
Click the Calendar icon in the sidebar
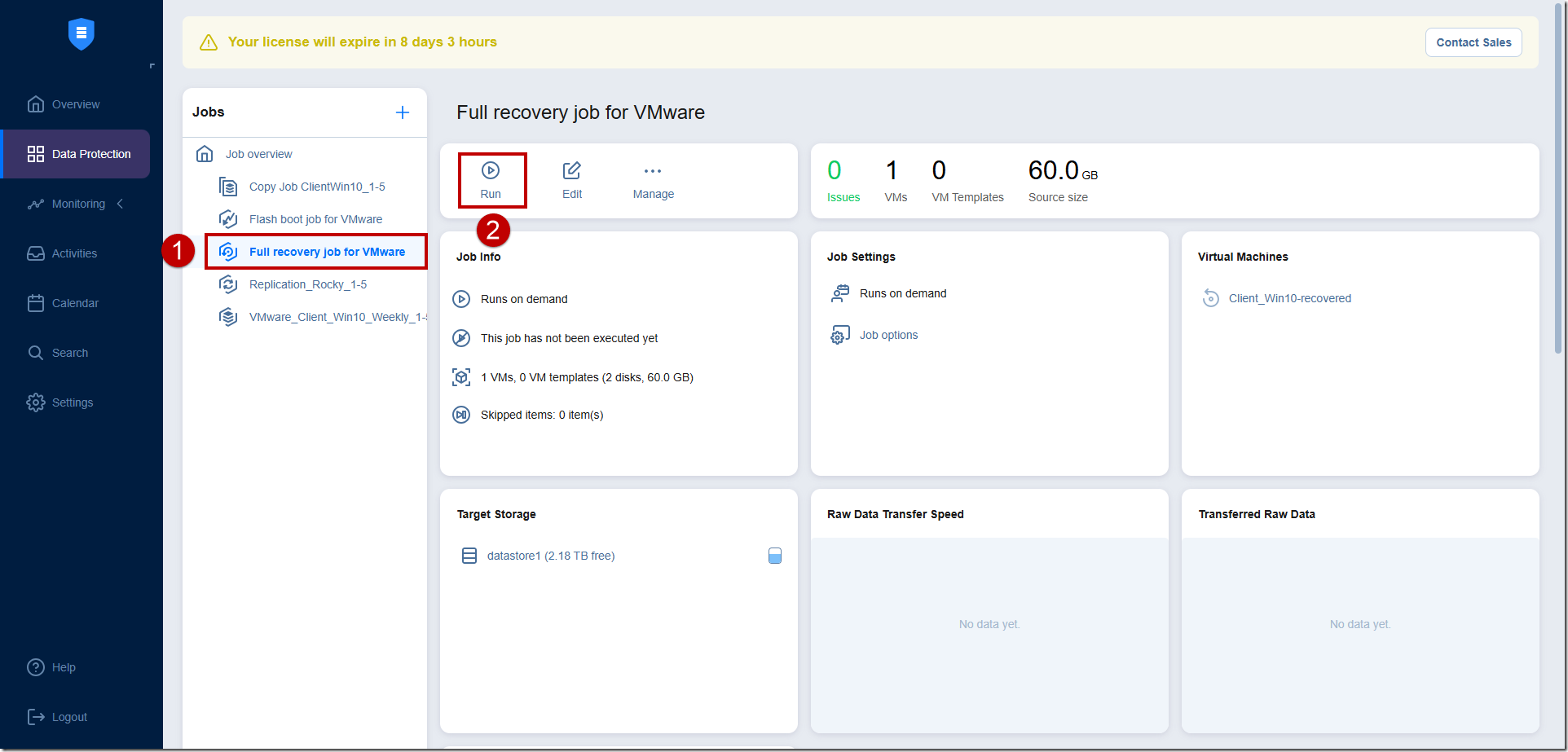tap(36, 303)
